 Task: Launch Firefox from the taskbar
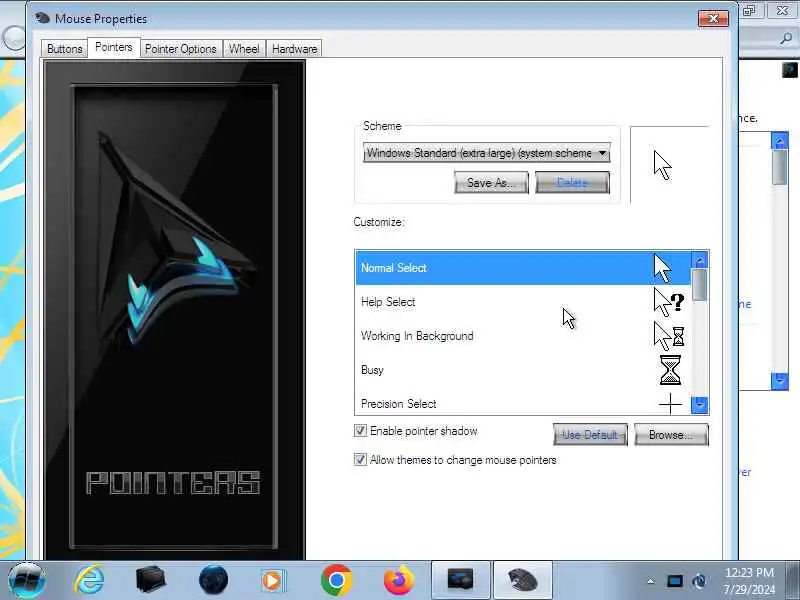coord(398,580)
